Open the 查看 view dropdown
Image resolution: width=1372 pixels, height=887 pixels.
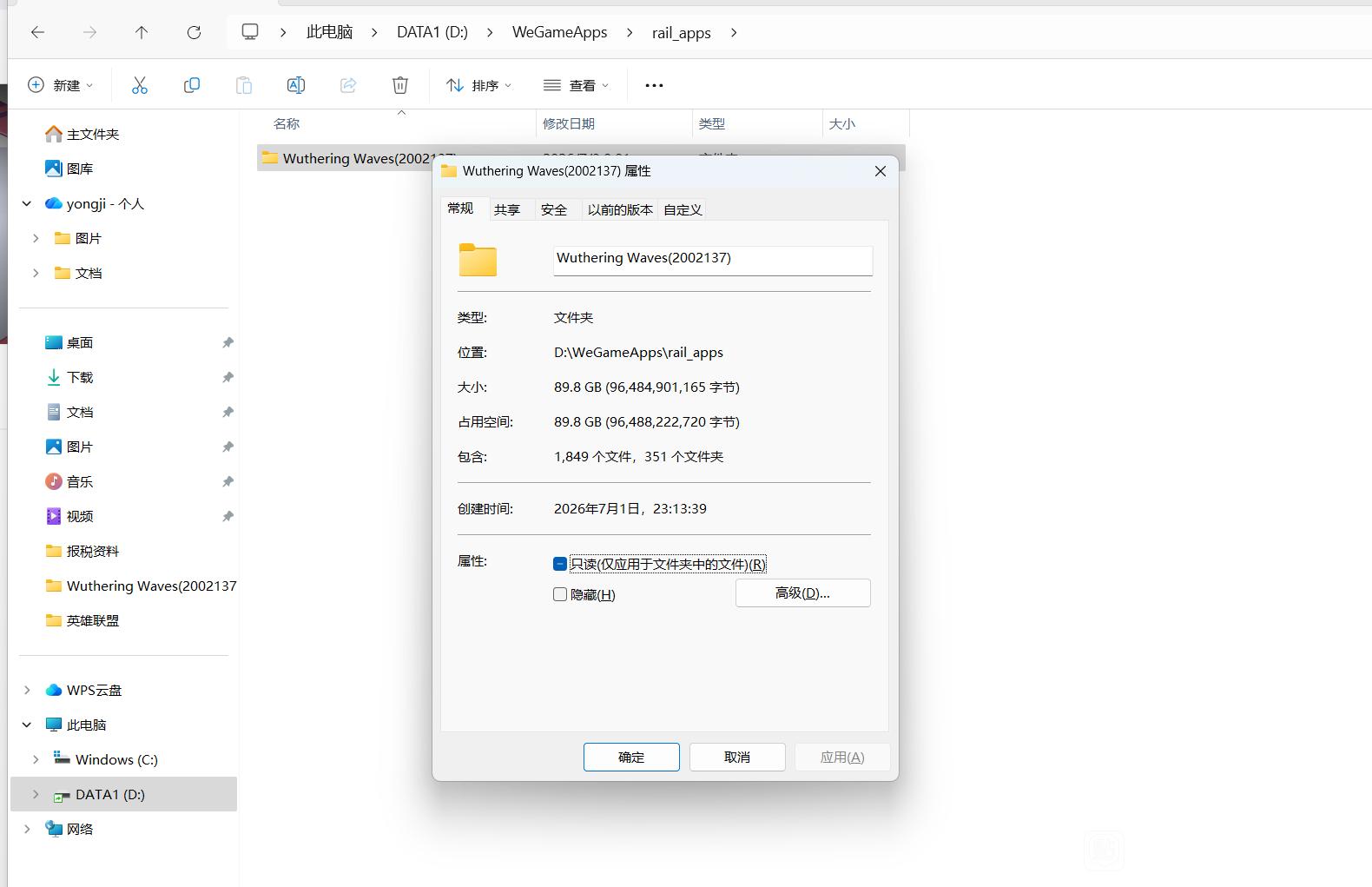click(576, 85)
